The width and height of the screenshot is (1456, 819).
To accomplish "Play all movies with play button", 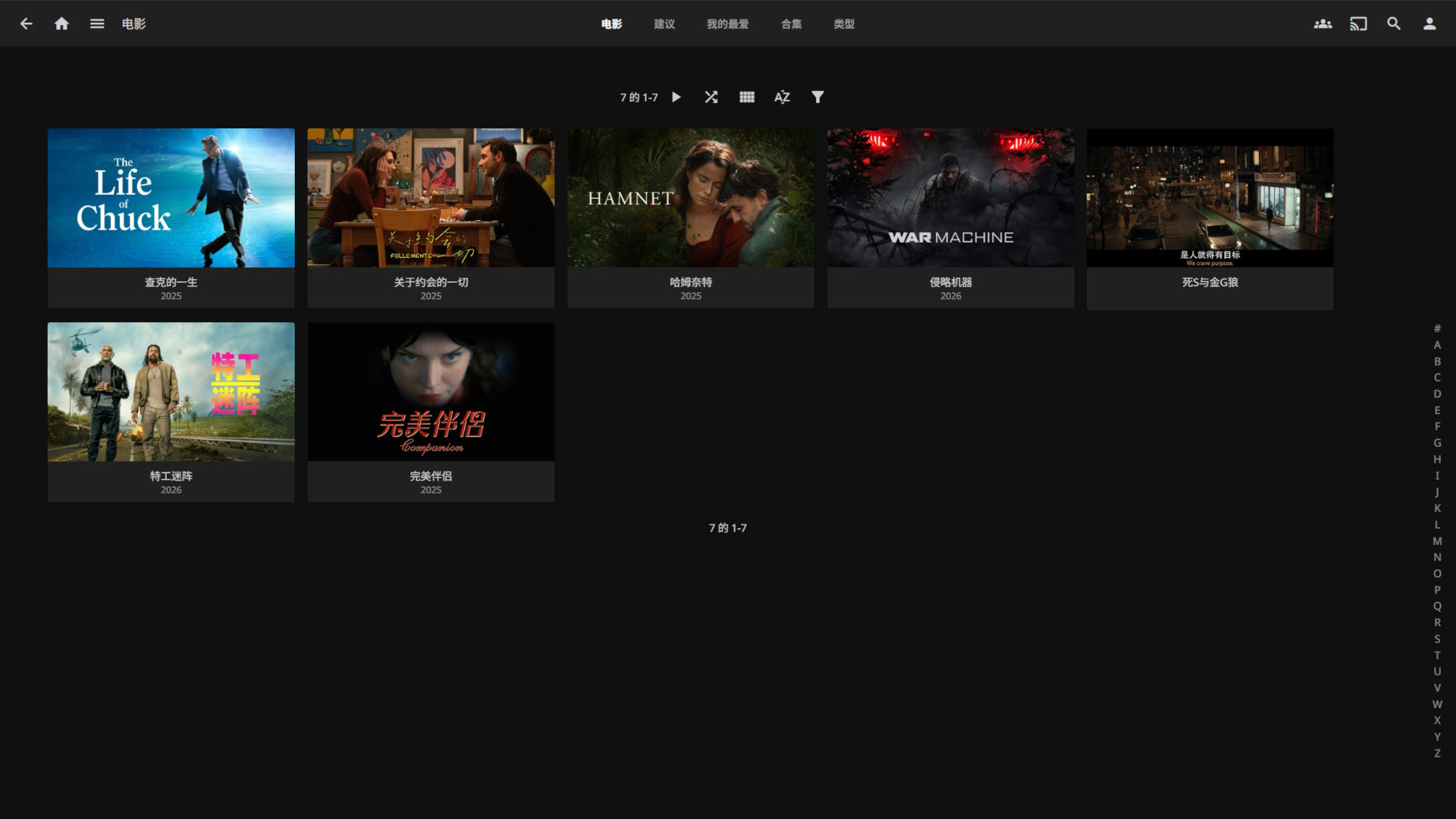I will 676,97.
